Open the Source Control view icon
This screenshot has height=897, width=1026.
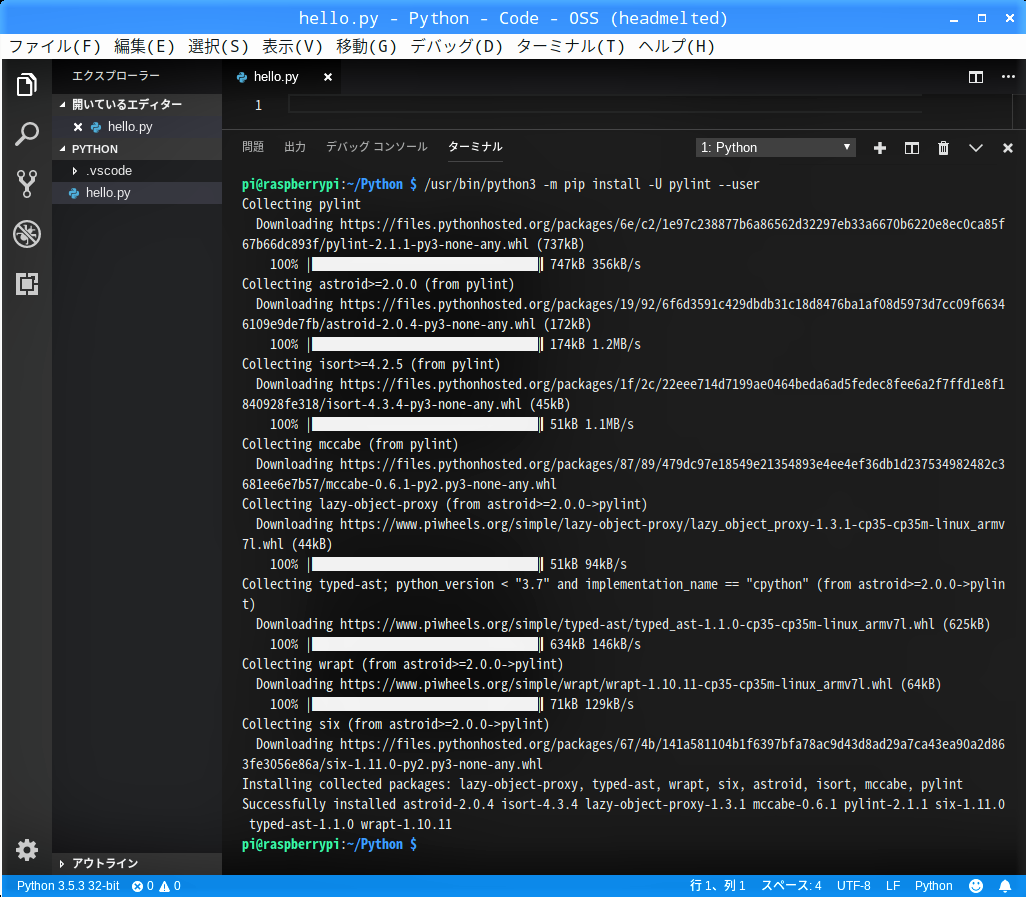27,184
